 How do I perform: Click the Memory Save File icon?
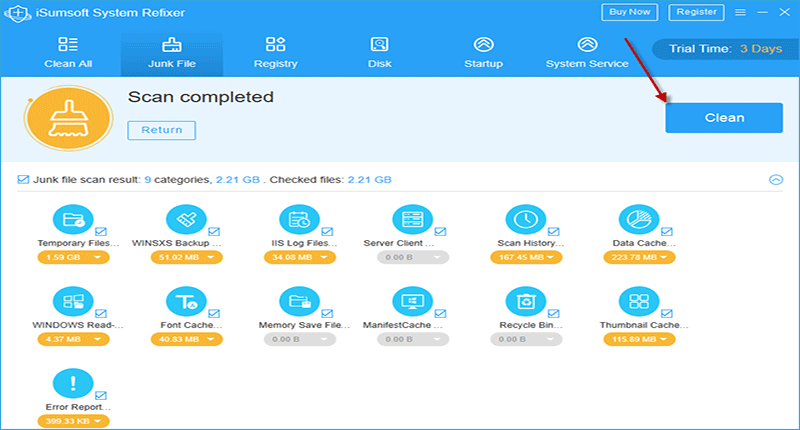pos(299,301)
